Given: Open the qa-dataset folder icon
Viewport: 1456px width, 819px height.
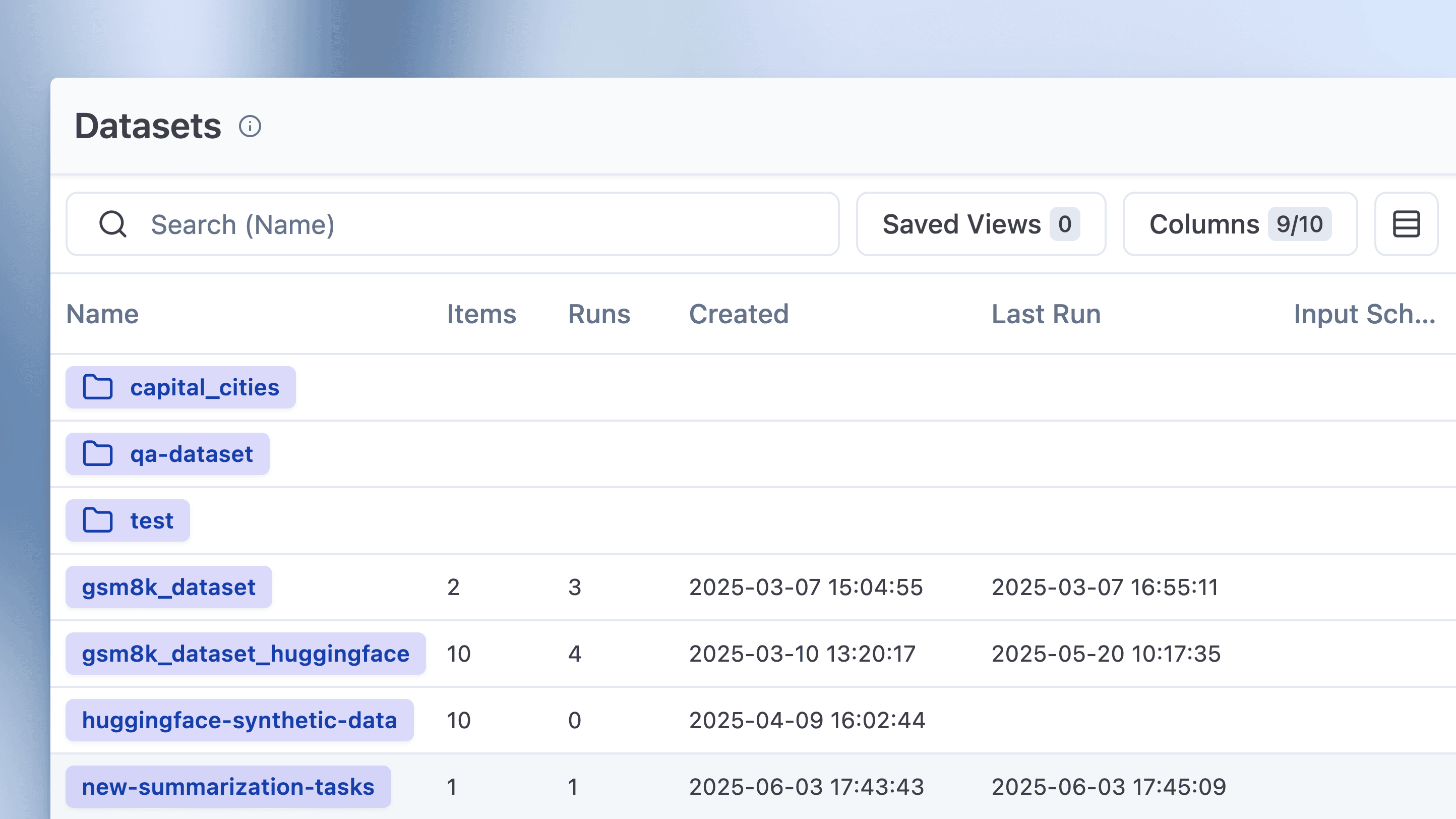Looking at the screenshot, I should tap(98, 453).
